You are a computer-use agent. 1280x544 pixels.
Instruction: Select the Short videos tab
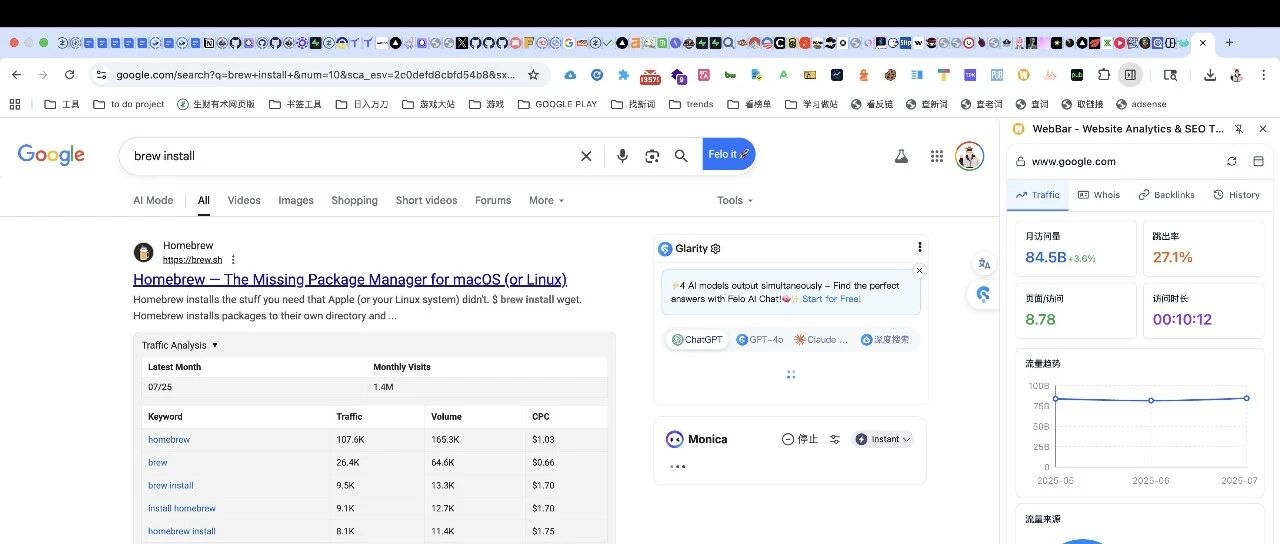[x=426, y=200]
